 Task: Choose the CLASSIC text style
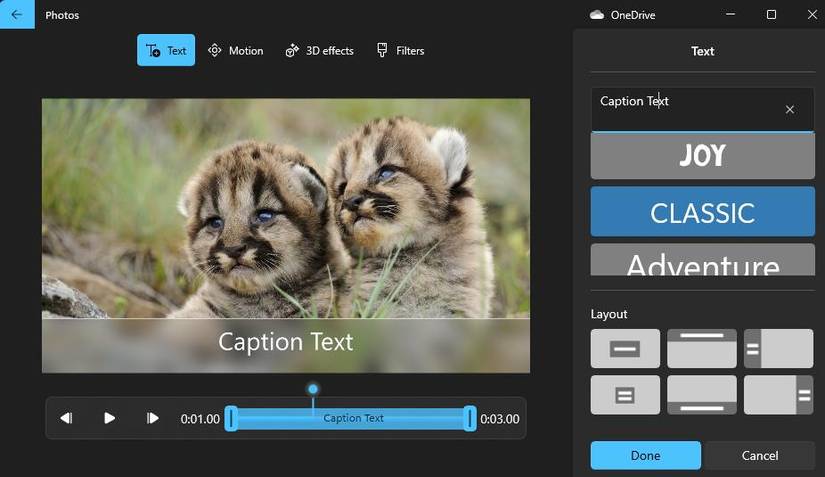[x=702, y=211]
